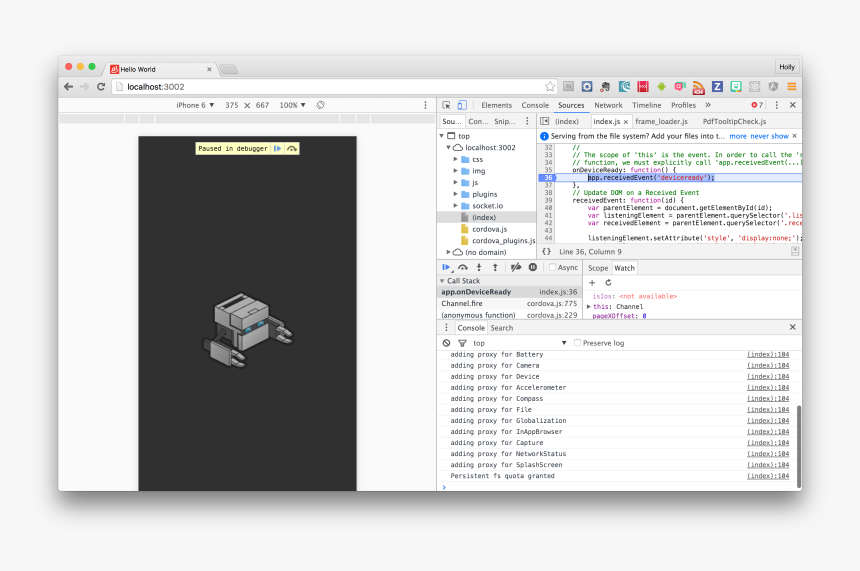
Task: Click the 'more' link in infobar
Action: click(x=738, y=136)
